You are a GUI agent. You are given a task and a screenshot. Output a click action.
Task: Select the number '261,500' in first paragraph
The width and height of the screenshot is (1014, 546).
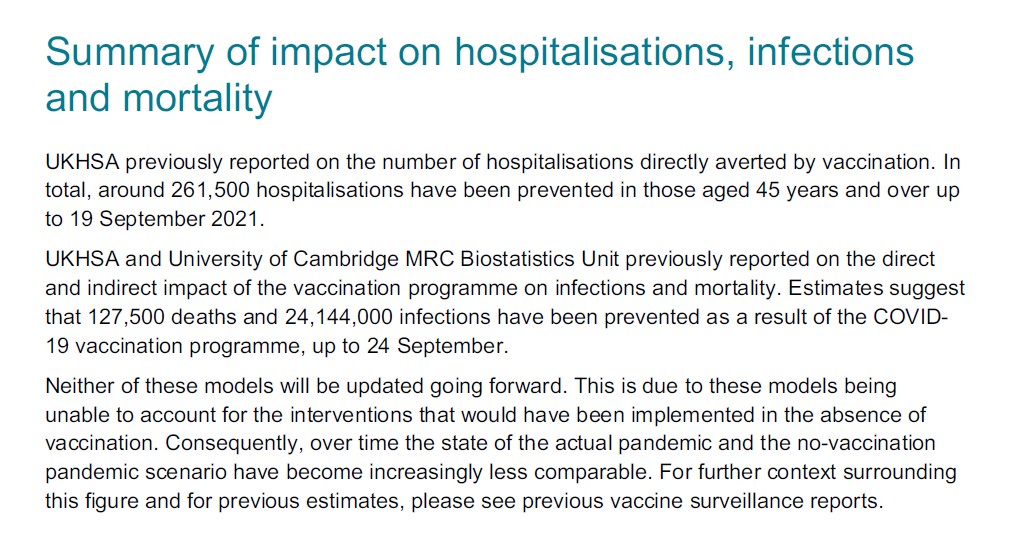coord(211,190)
